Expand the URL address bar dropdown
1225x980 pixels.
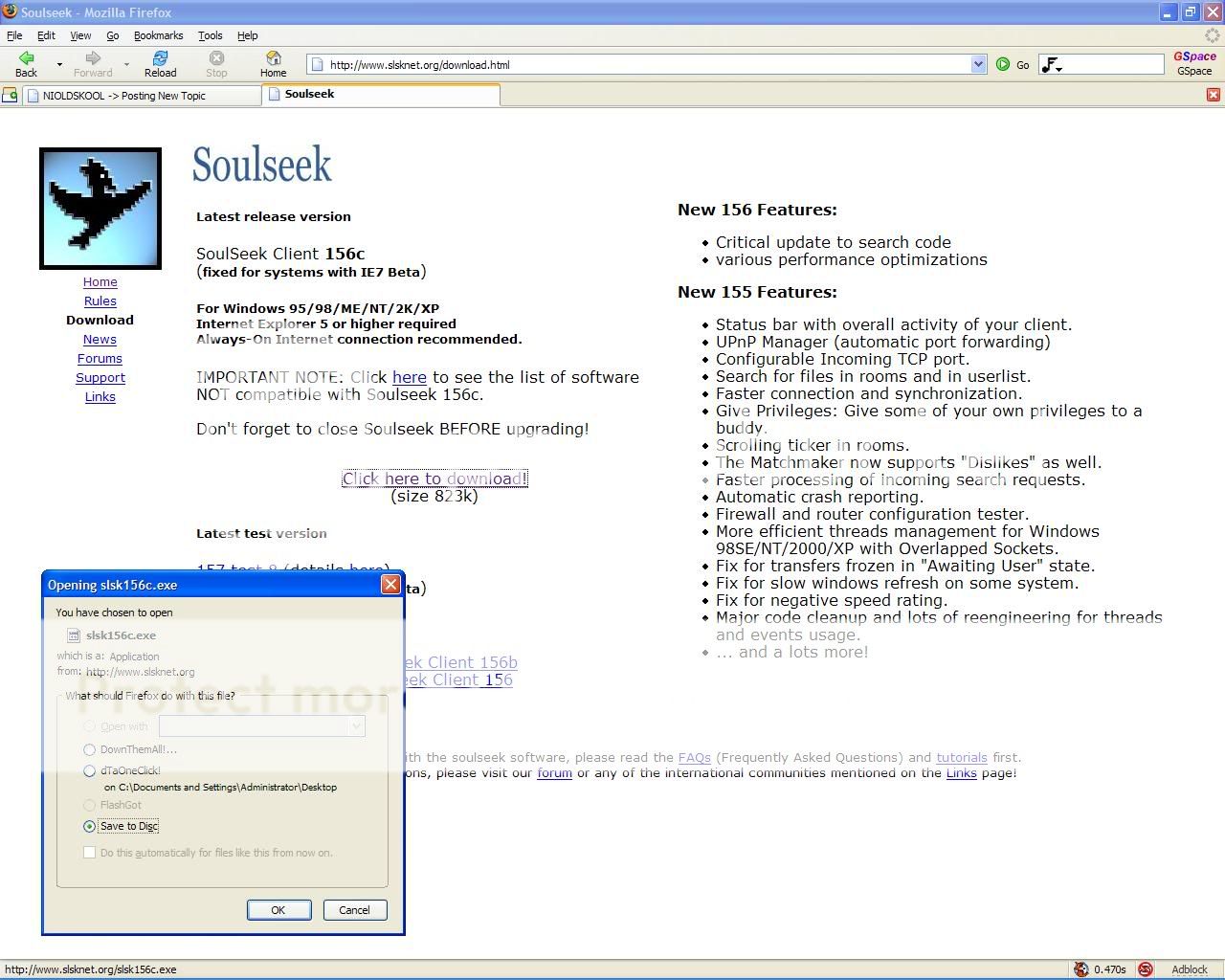tap(978, 64)
